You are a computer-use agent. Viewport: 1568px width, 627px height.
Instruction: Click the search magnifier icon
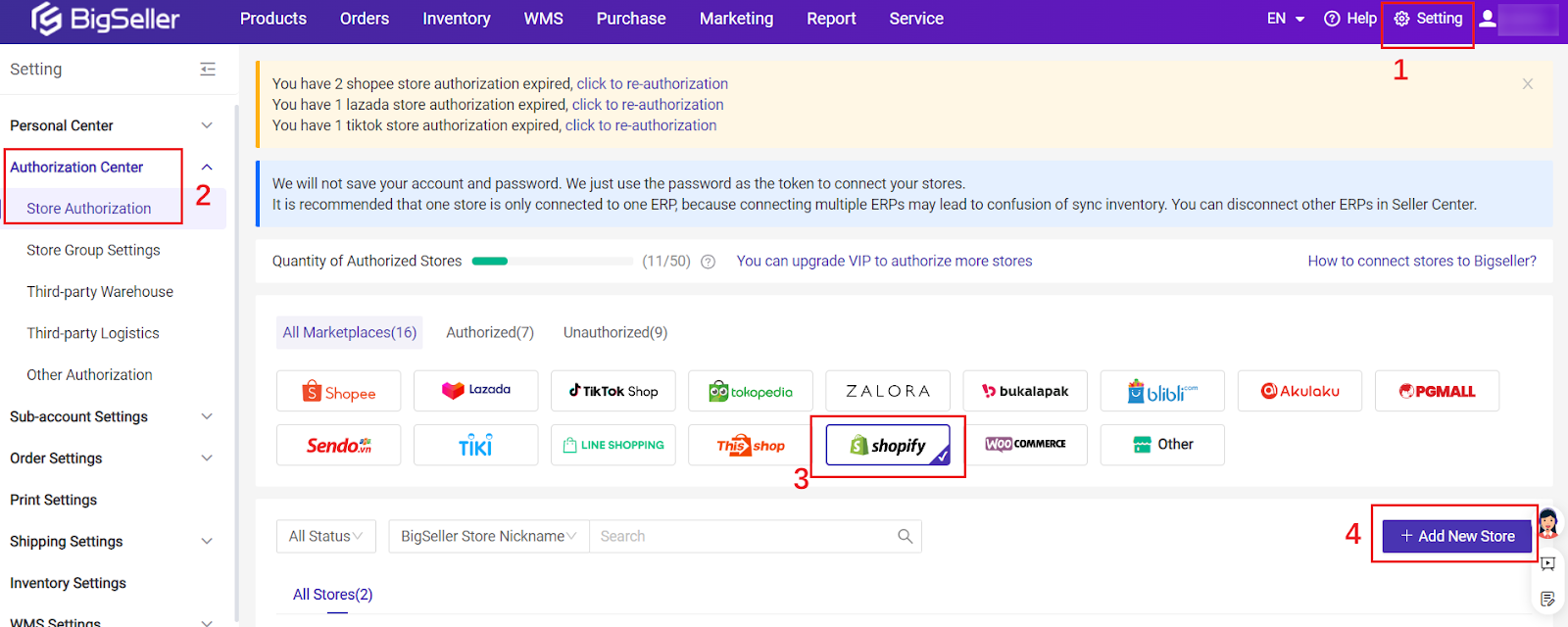905,536
